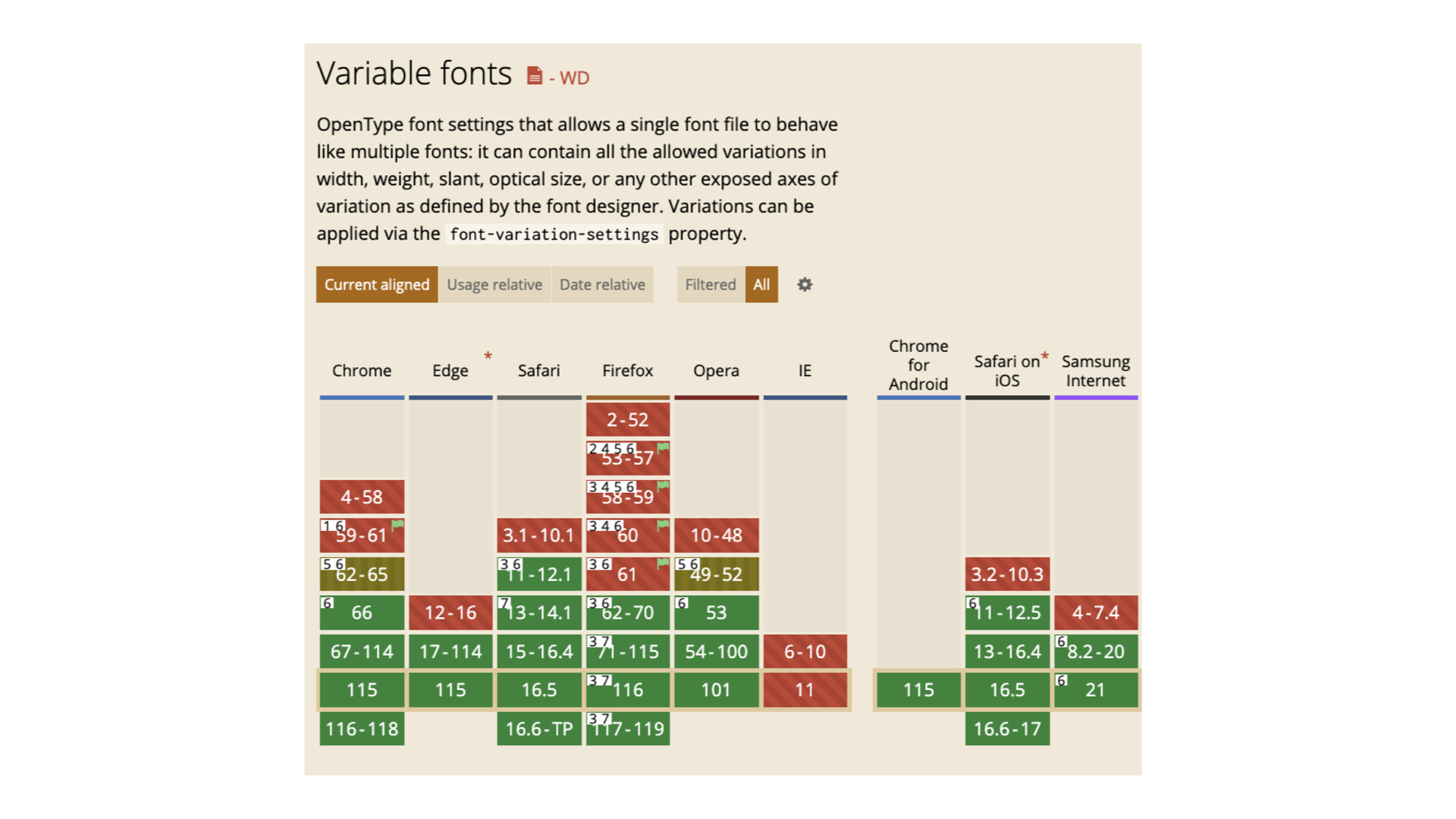Click the yellow partial-support Opera 49-52 cell
The height and width of the screenshot is (819, 1456).
[716, 575]
